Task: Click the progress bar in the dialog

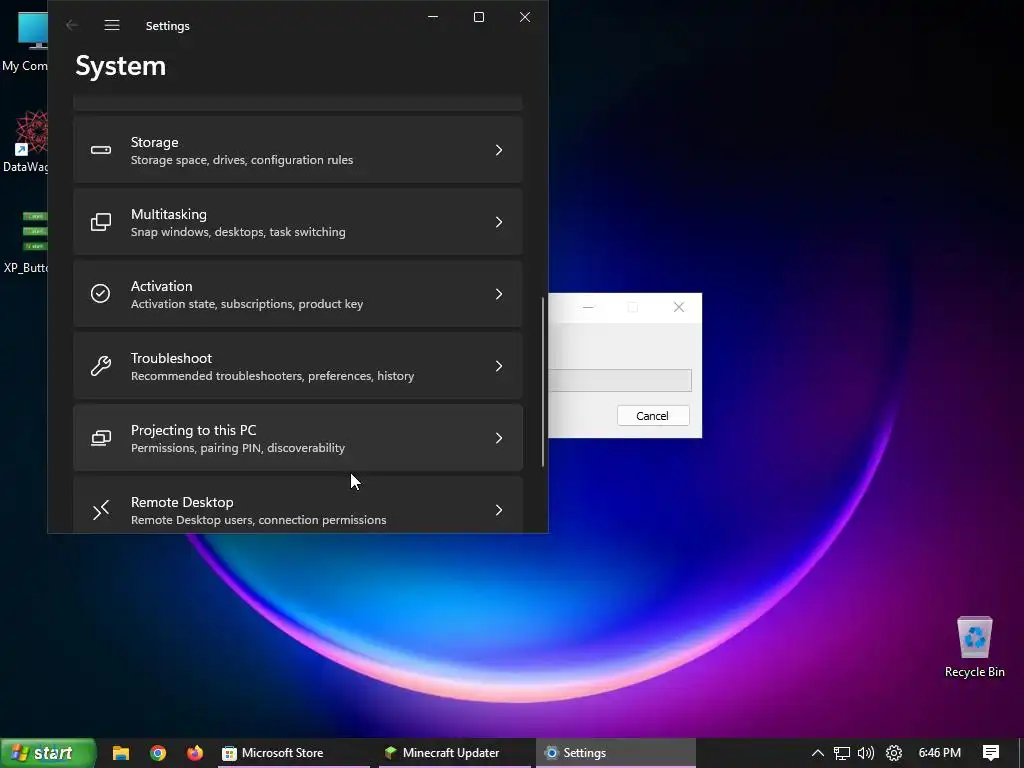Action: [620, 380]
